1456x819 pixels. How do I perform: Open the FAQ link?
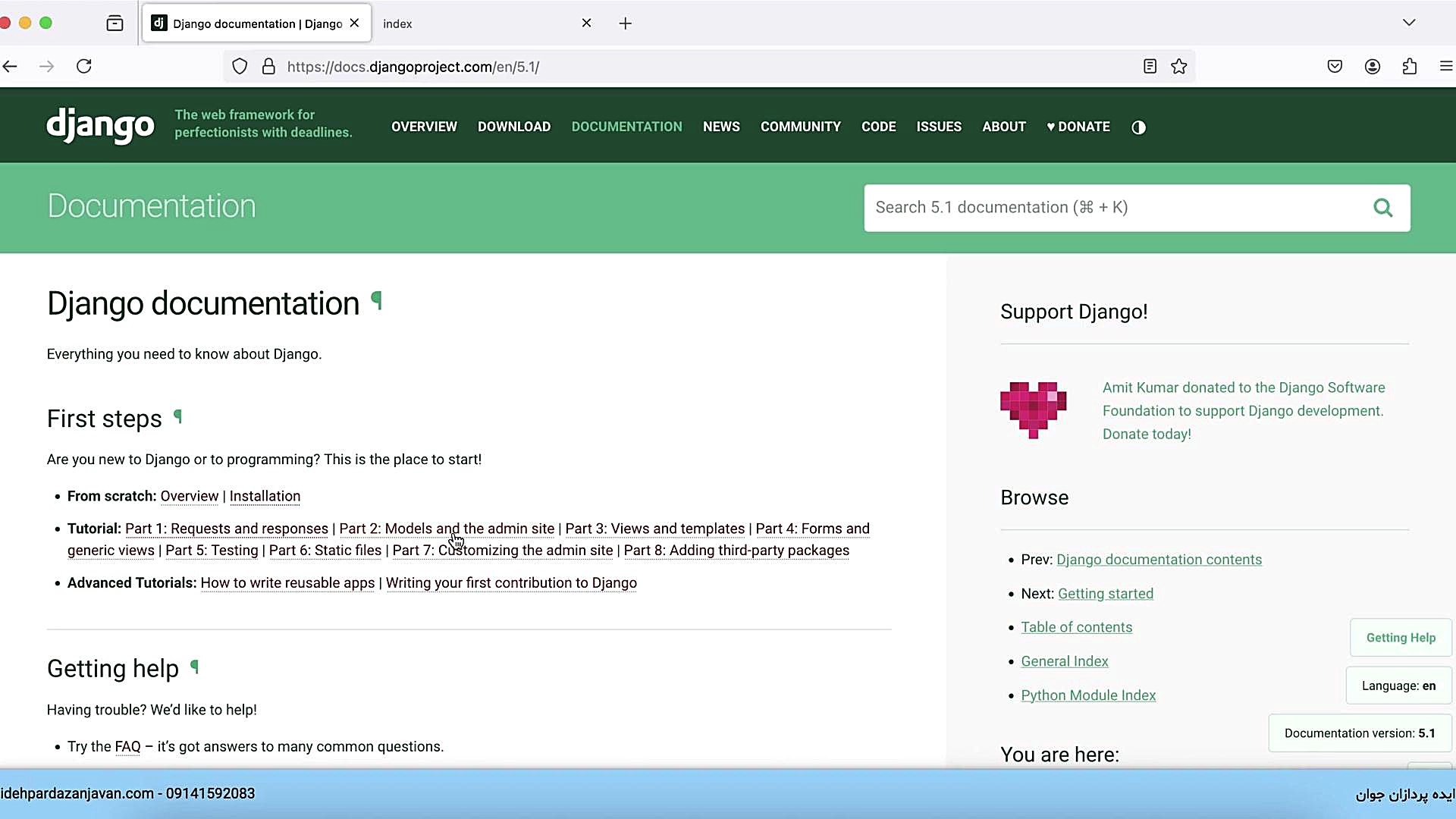coord(127,747)
